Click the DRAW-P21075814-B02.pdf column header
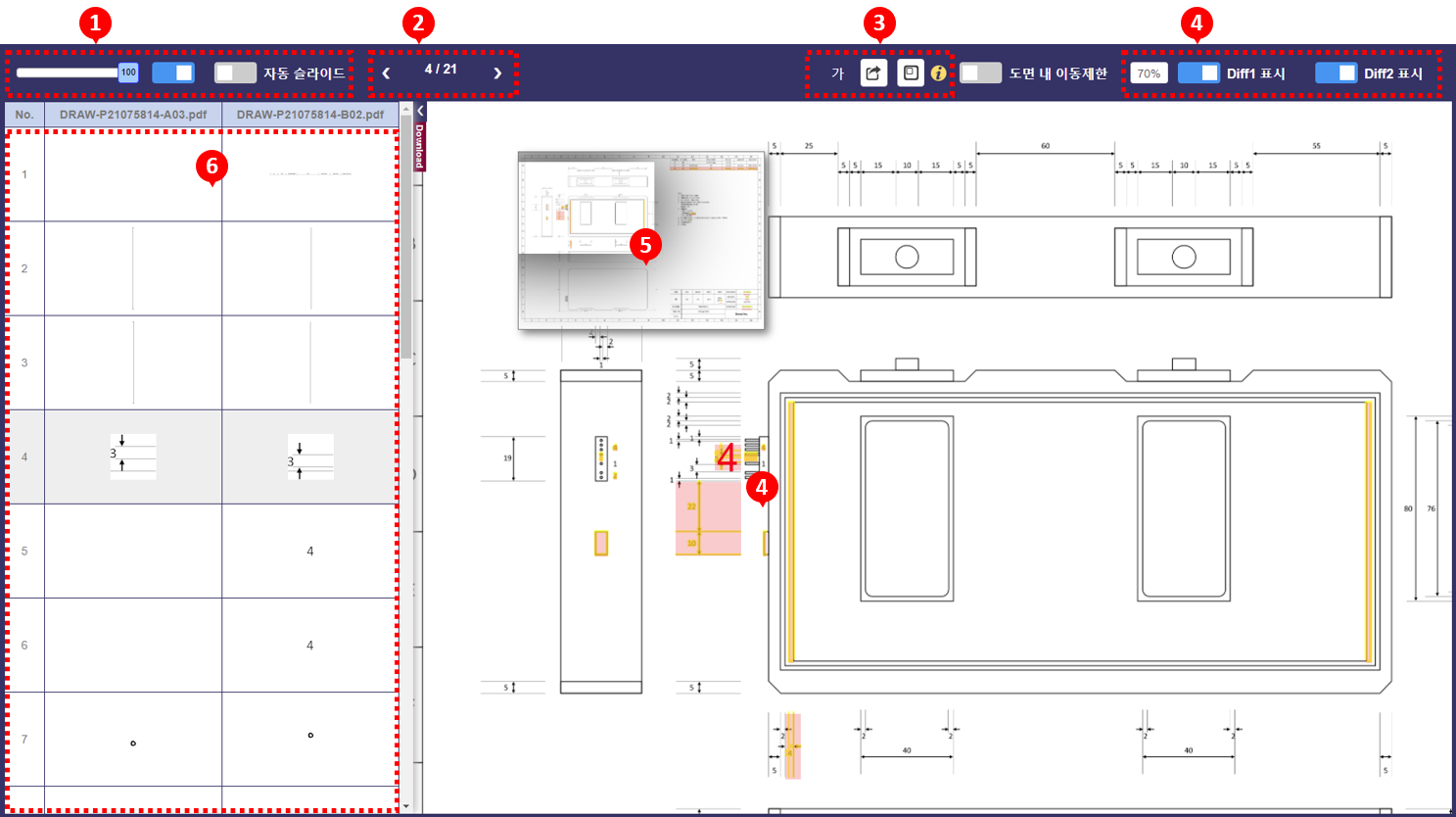Viewport: 1456px width, 817px height. click(310, 115)
